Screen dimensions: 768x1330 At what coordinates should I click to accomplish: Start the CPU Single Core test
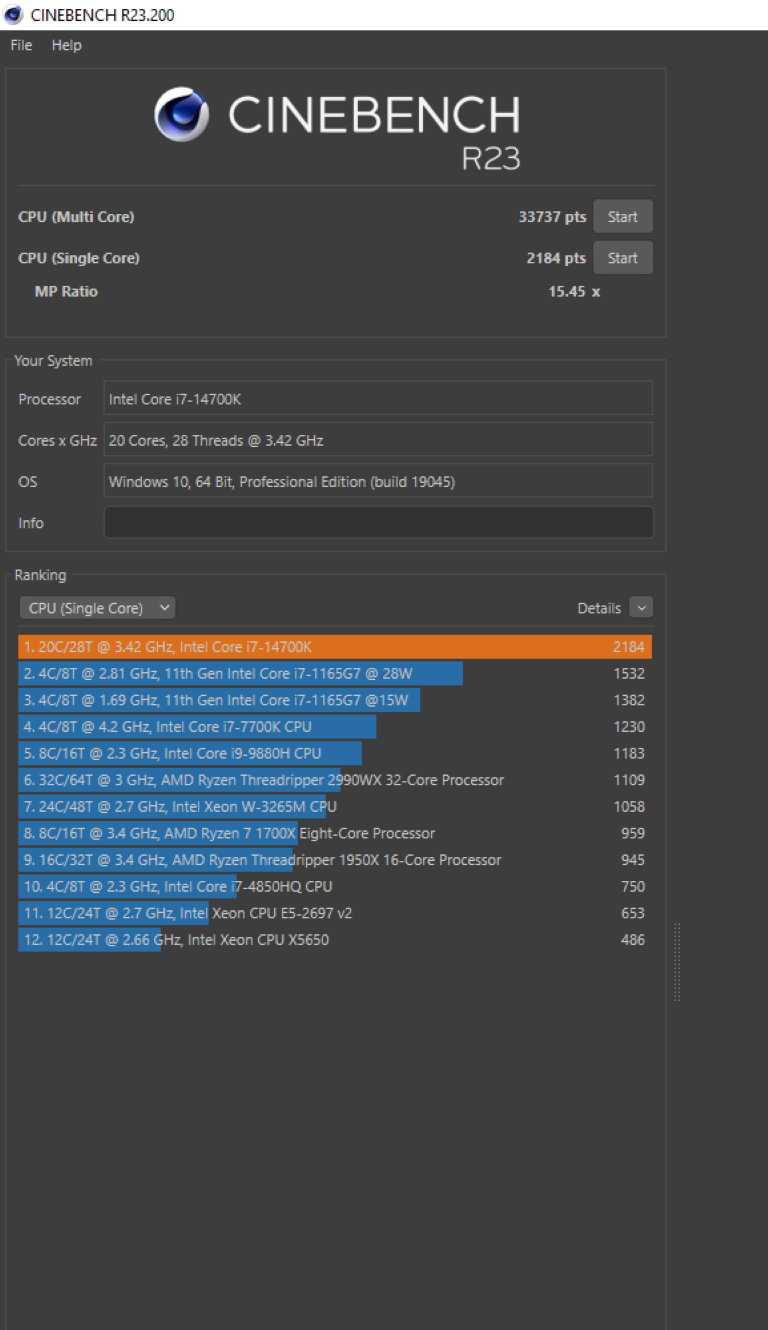tap(622, 258)
